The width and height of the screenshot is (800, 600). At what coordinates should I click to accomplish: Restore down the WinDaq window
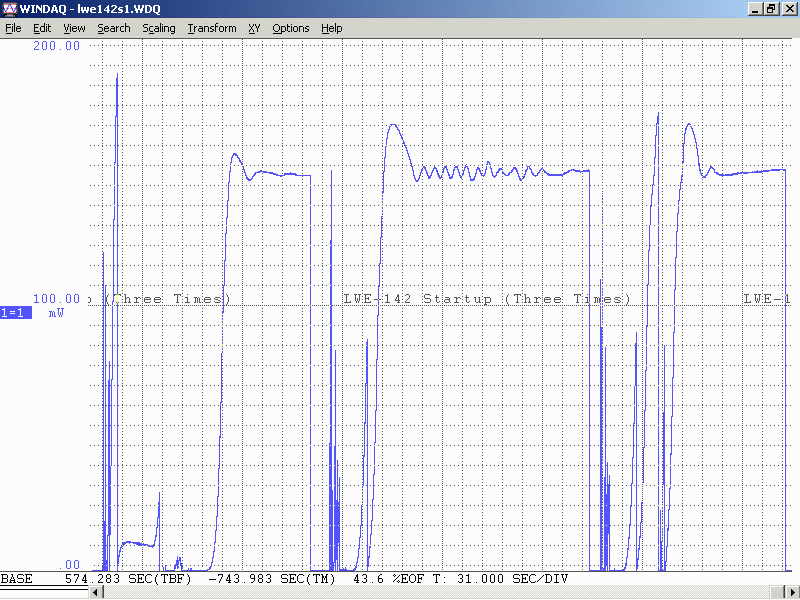[x=771, y=9]
